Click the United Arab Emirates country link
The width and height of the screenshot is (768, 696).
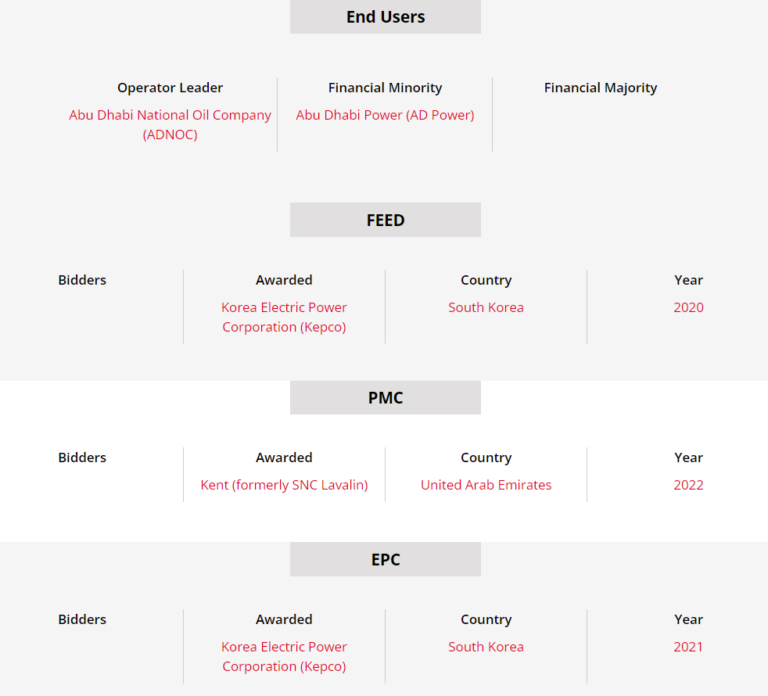pyautogui.click(x=486, y=485)
